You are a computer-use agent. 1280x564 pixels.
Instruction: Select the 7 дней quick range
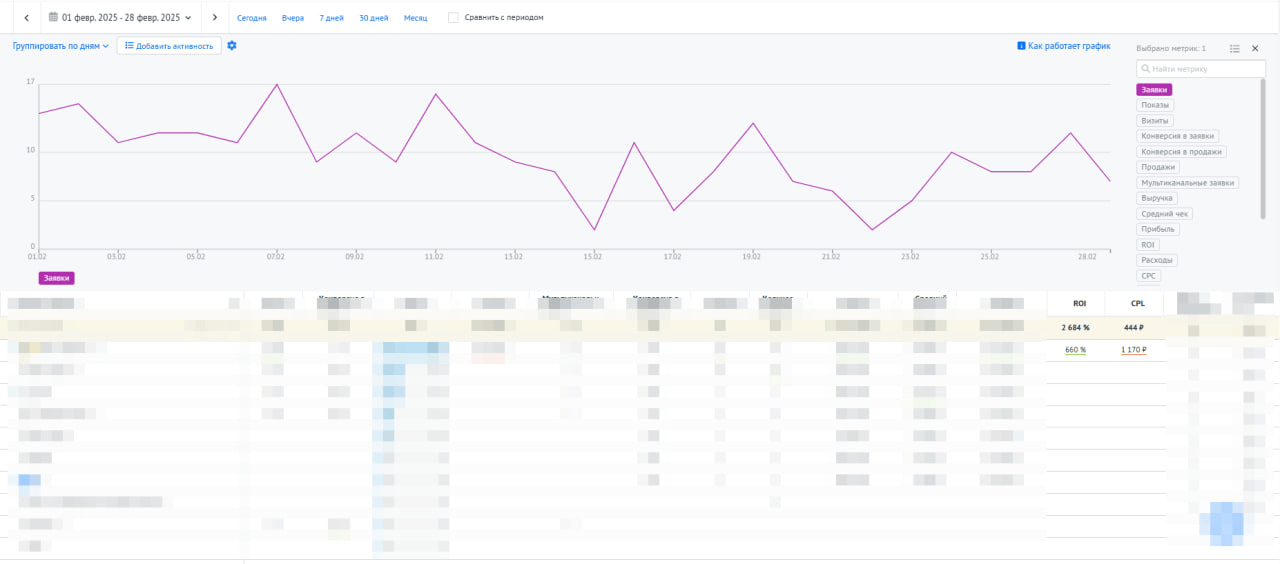tap(331, 18)
